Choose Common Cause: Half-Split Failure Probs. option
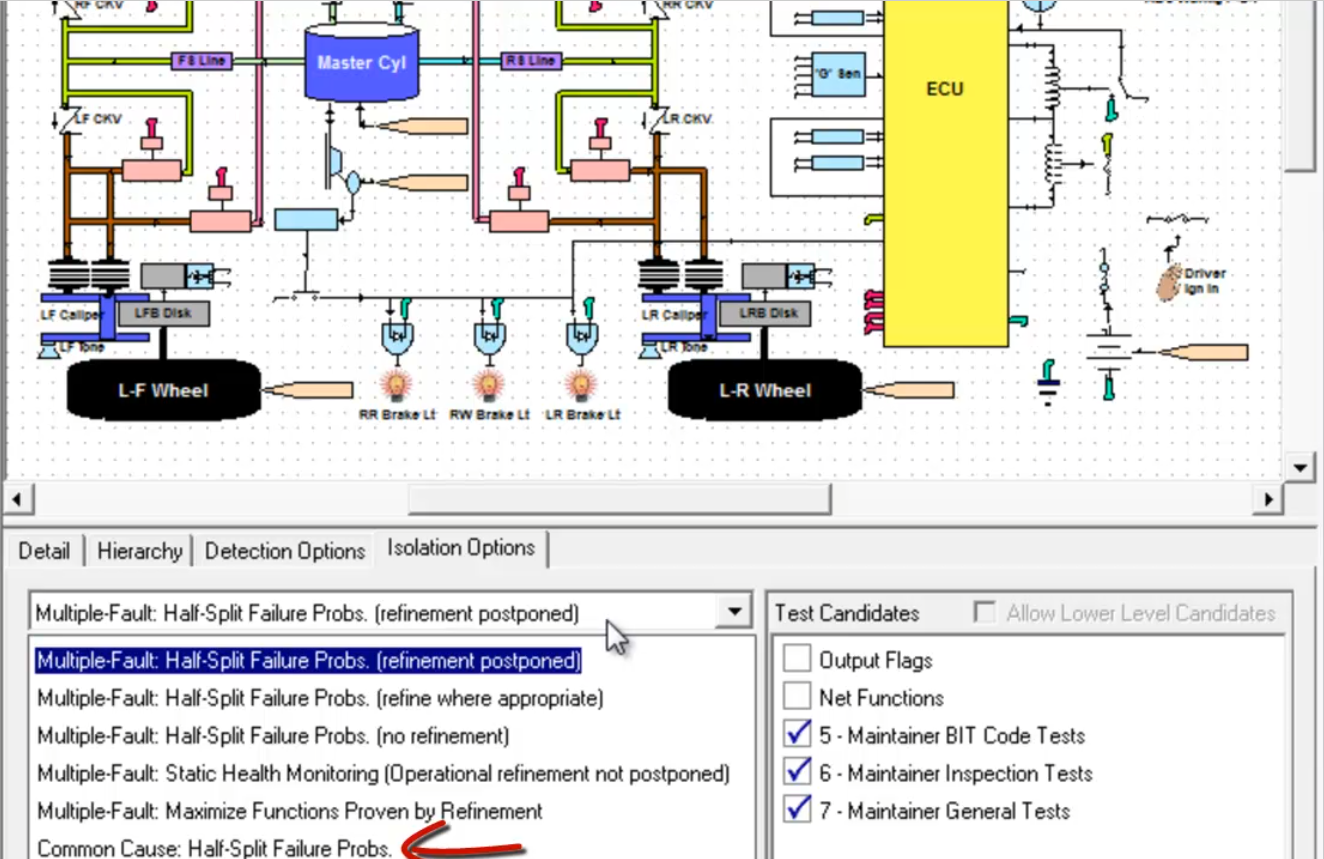The height and width of the screenshot is (859, 1324). 214,848
